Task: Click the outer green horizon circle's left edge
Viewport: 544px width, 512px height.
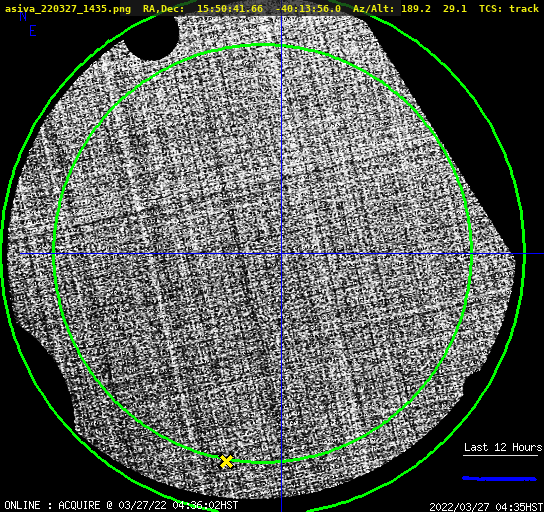Action: click(x=2, y=254)
